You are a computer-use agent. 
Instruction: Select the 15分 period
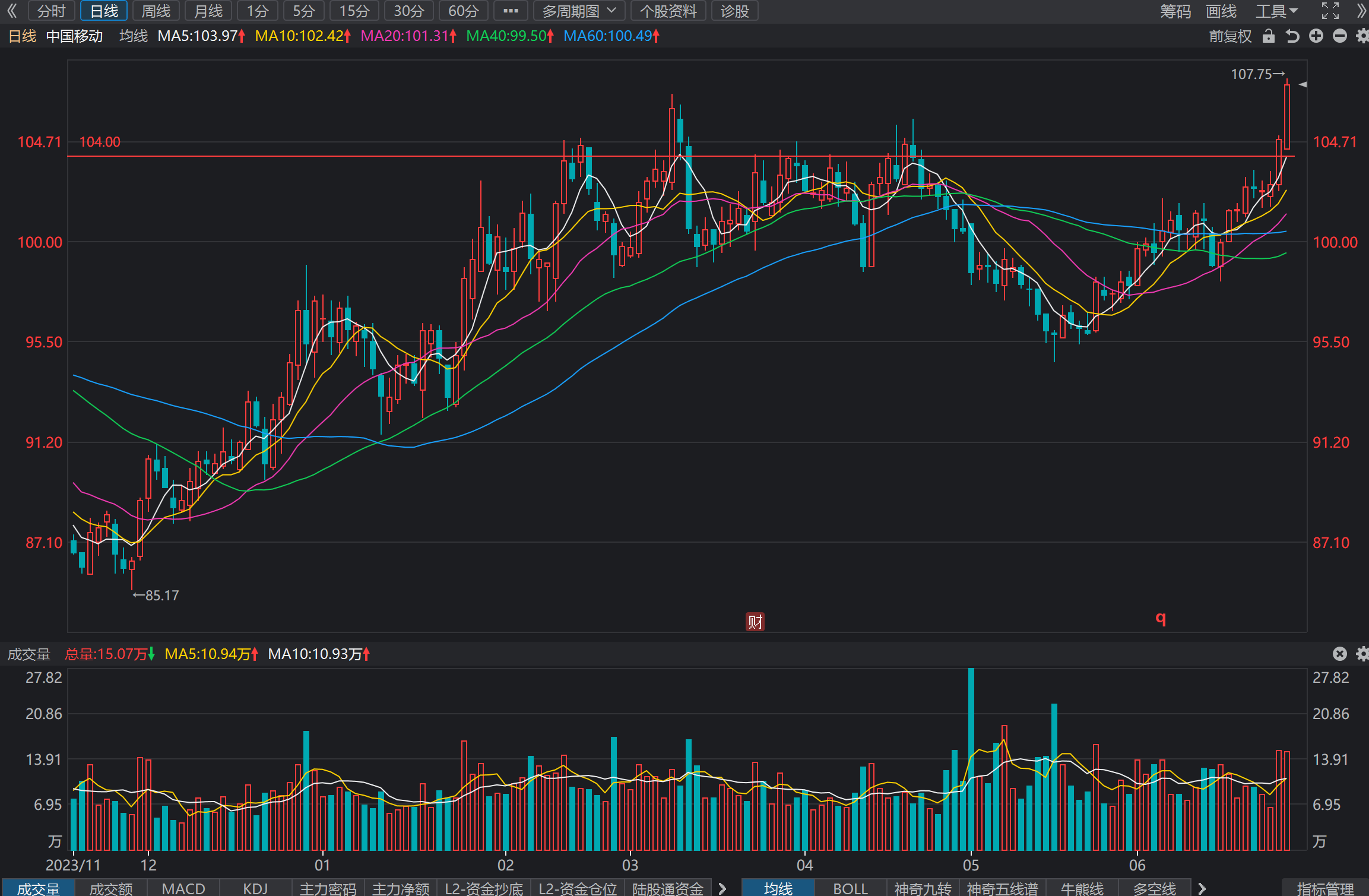[x=354, y=11]
